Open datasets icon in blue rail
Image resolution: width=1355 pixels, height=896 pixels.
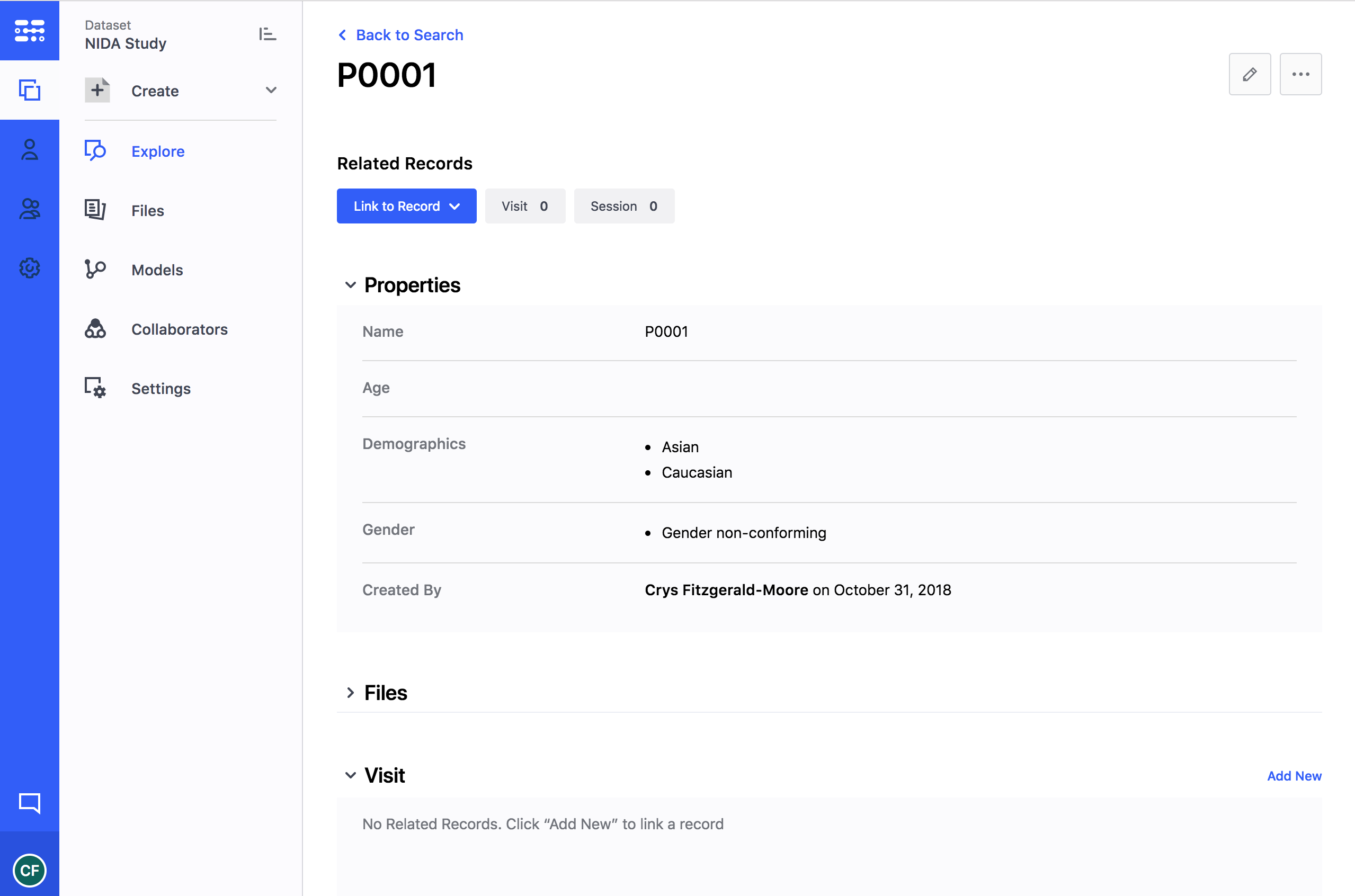[x=30, y=90]
